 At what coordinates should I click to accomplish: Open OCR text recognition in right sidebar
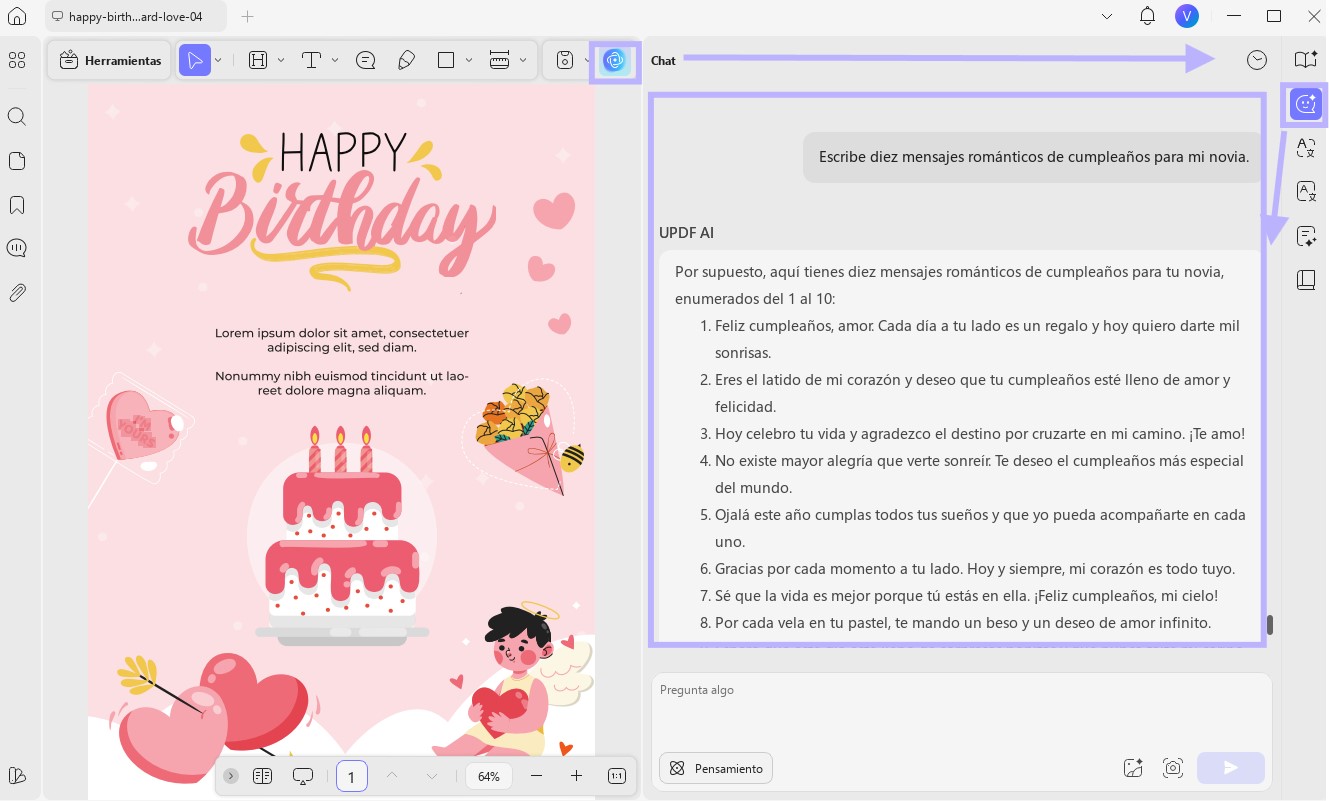(x=1306, y=192)
